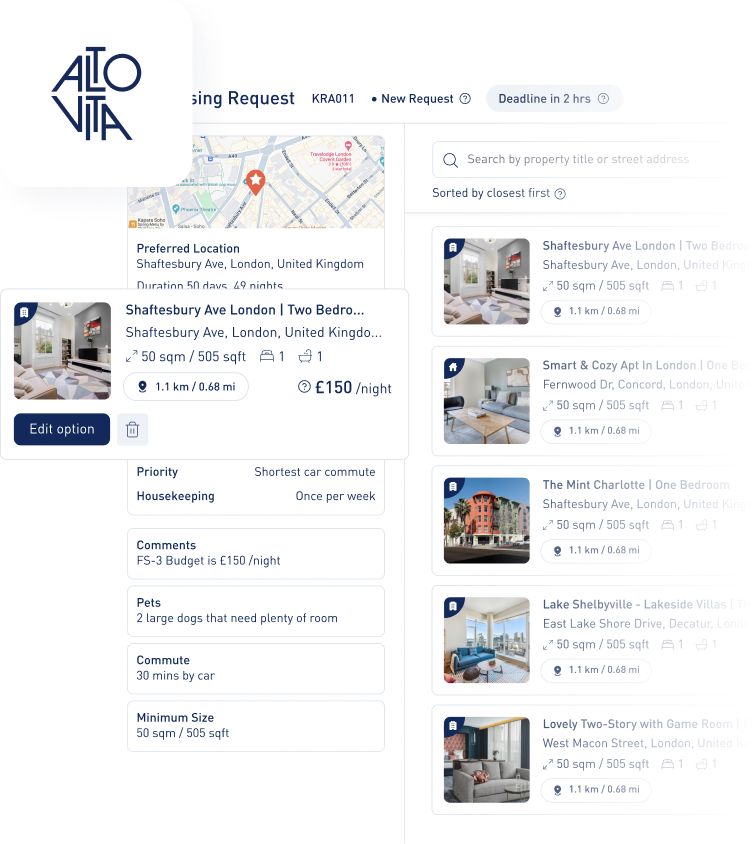
Task: Click the selected option living room photo
Action: (x=62, y=351)
